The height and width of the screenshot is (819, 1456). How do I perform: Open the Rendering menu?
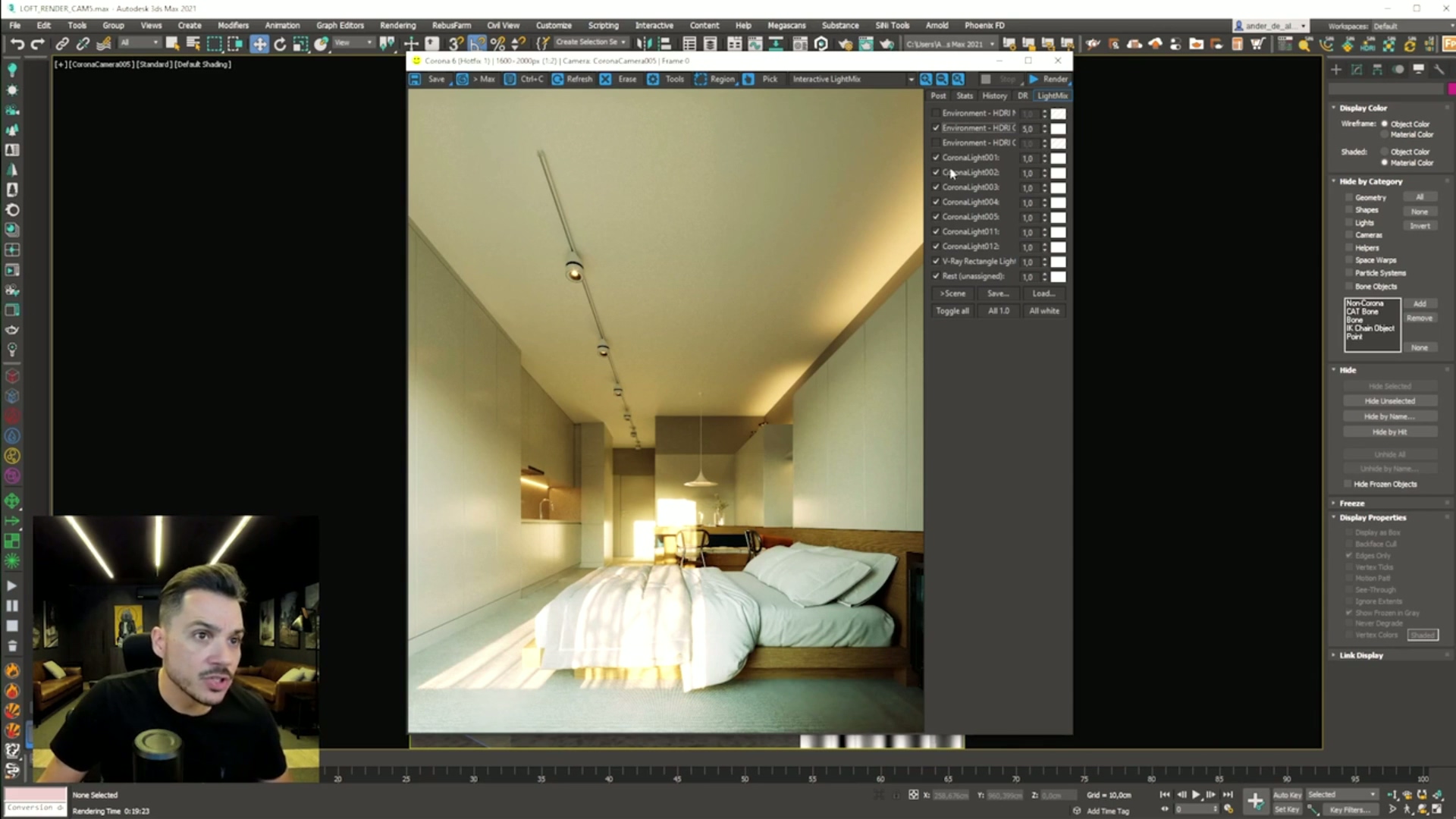397,25
